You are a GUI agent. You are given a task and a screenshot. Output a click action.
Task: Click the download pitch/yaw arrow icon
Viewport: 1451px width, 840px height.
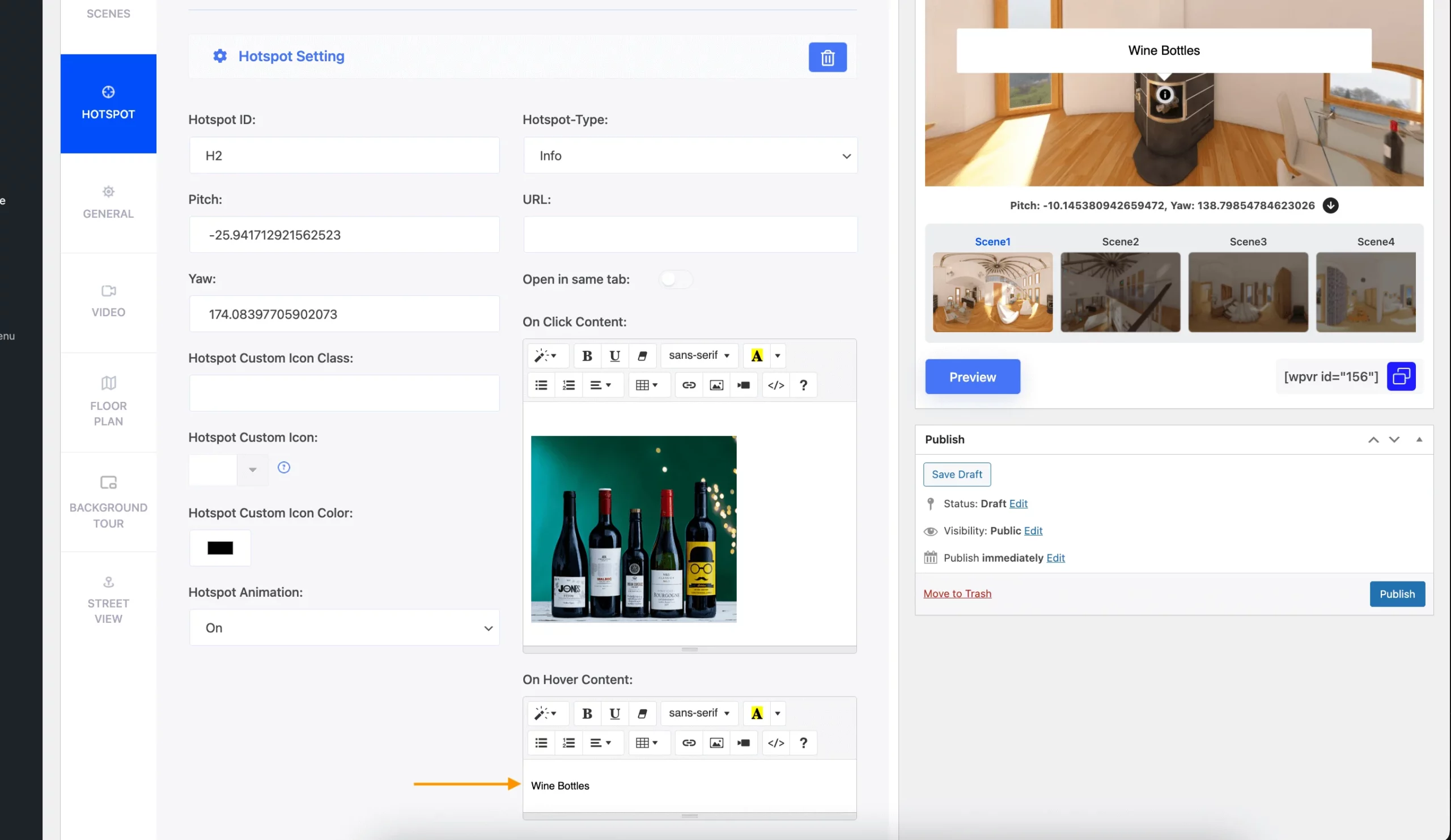coord(1330,205)
